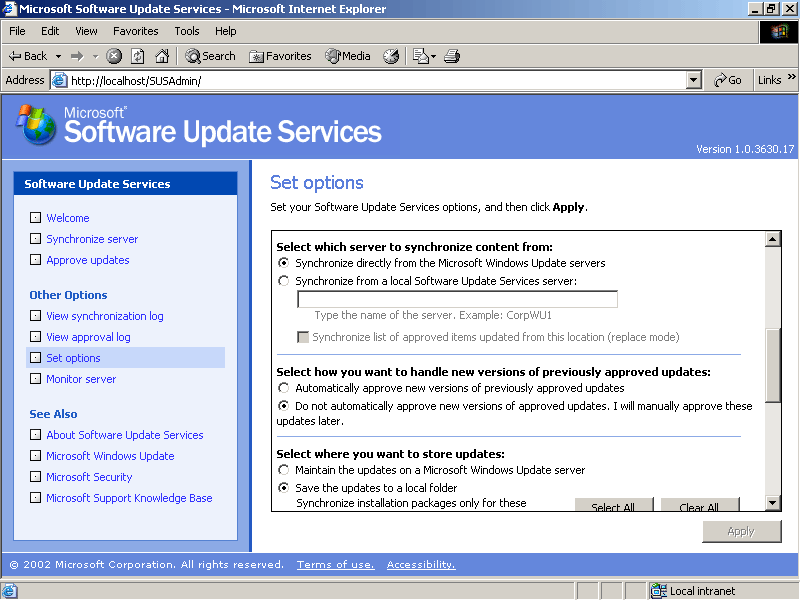Expand the Address bar dropdown arrow

pyautogui.click(x=694, y=80)
